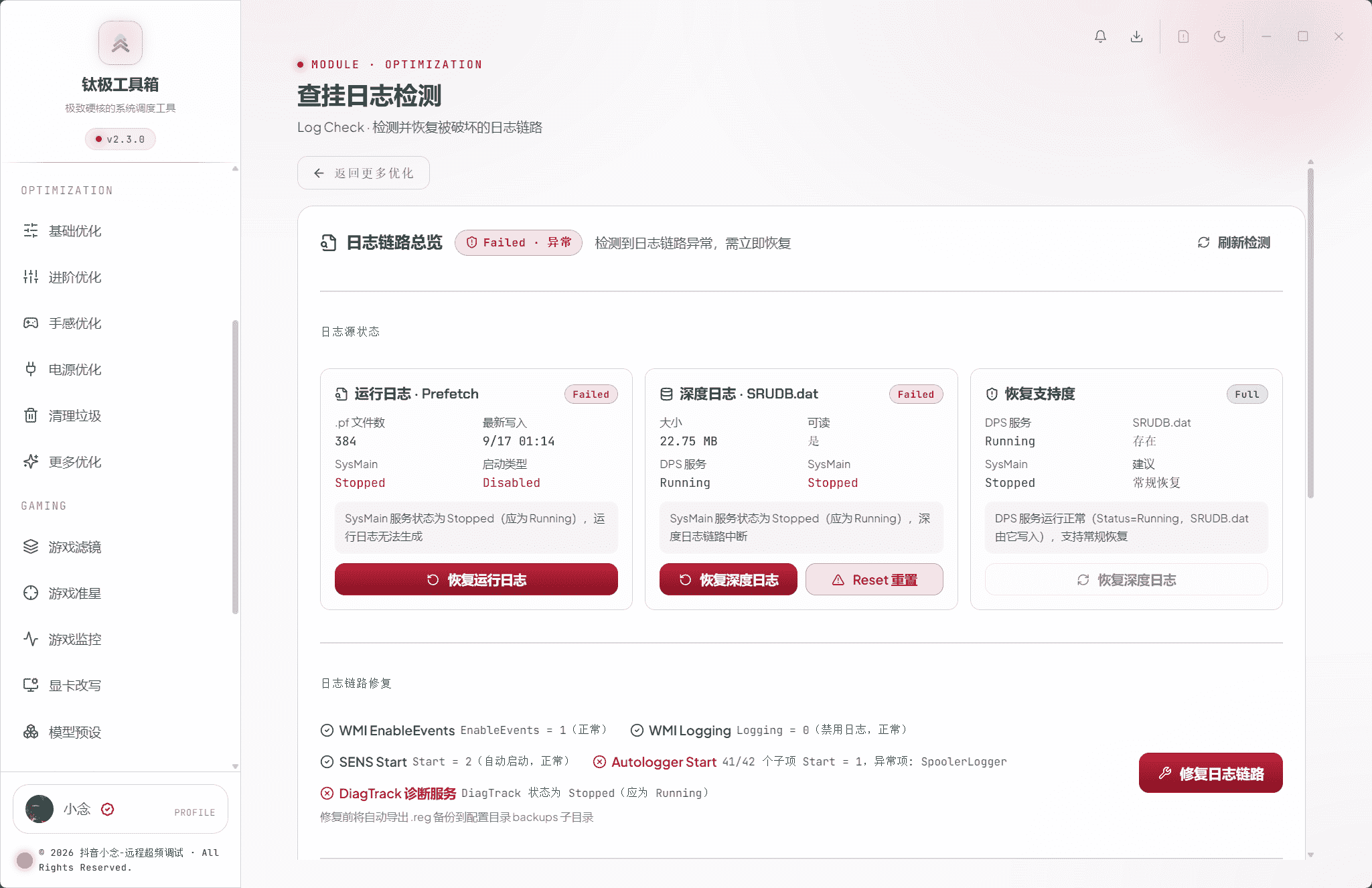Screen dimensions: 1372x888
Task: Open 手感优化 in the sidebar
Action: click(121, 323)
